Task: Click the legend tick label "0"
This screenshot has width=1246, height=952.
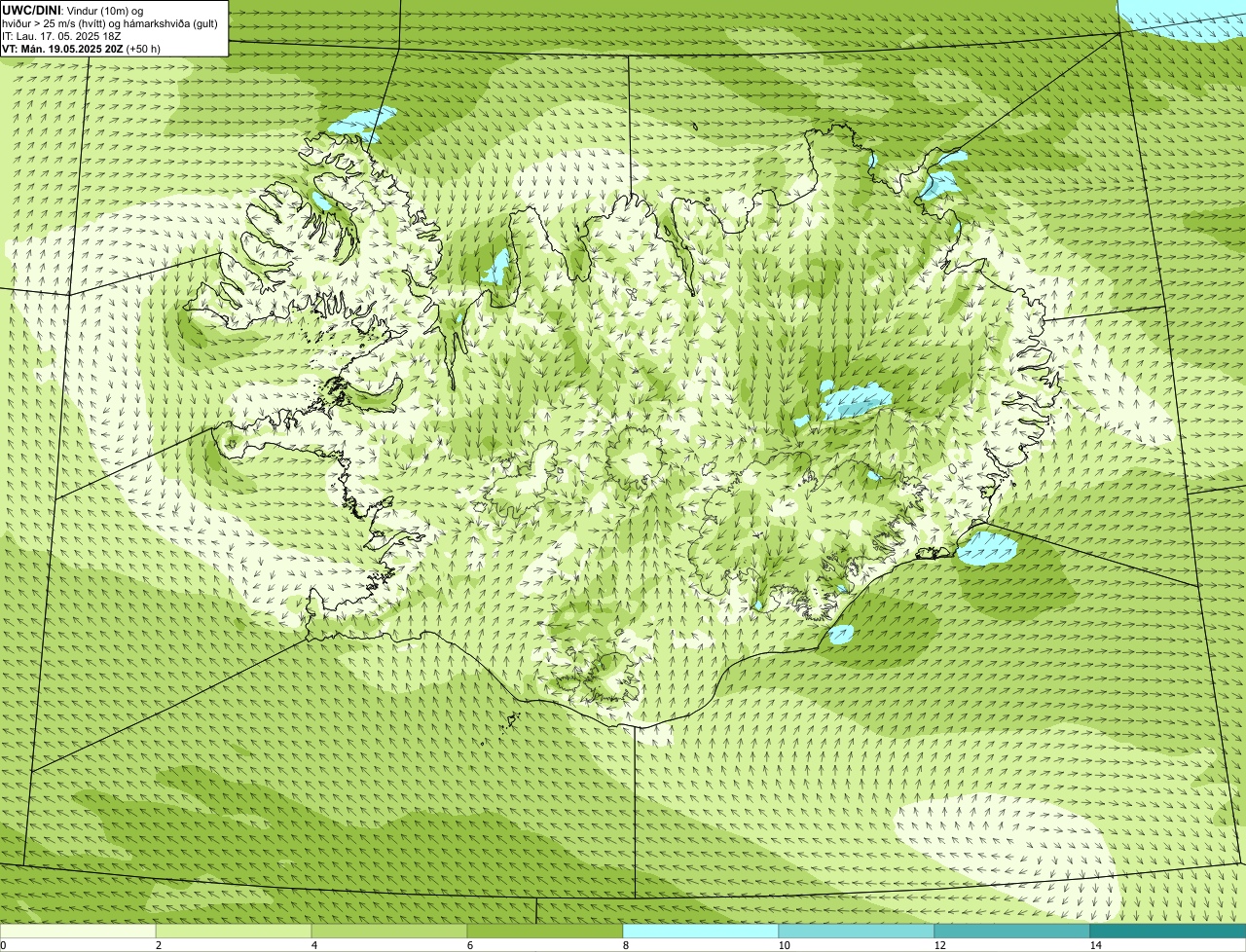Action: (3, 945)
